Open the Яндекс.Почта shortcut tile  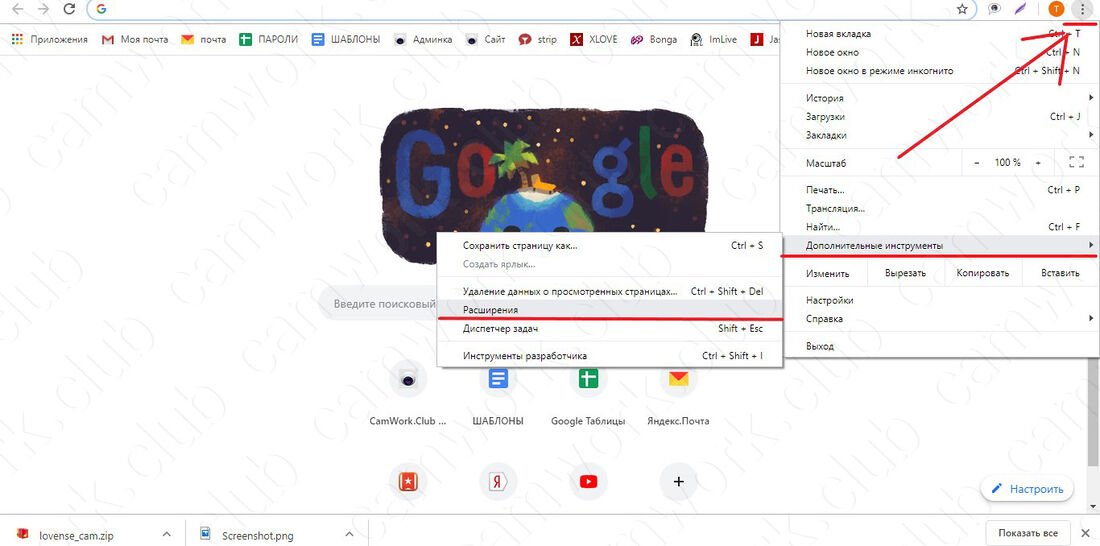(678, 379)
